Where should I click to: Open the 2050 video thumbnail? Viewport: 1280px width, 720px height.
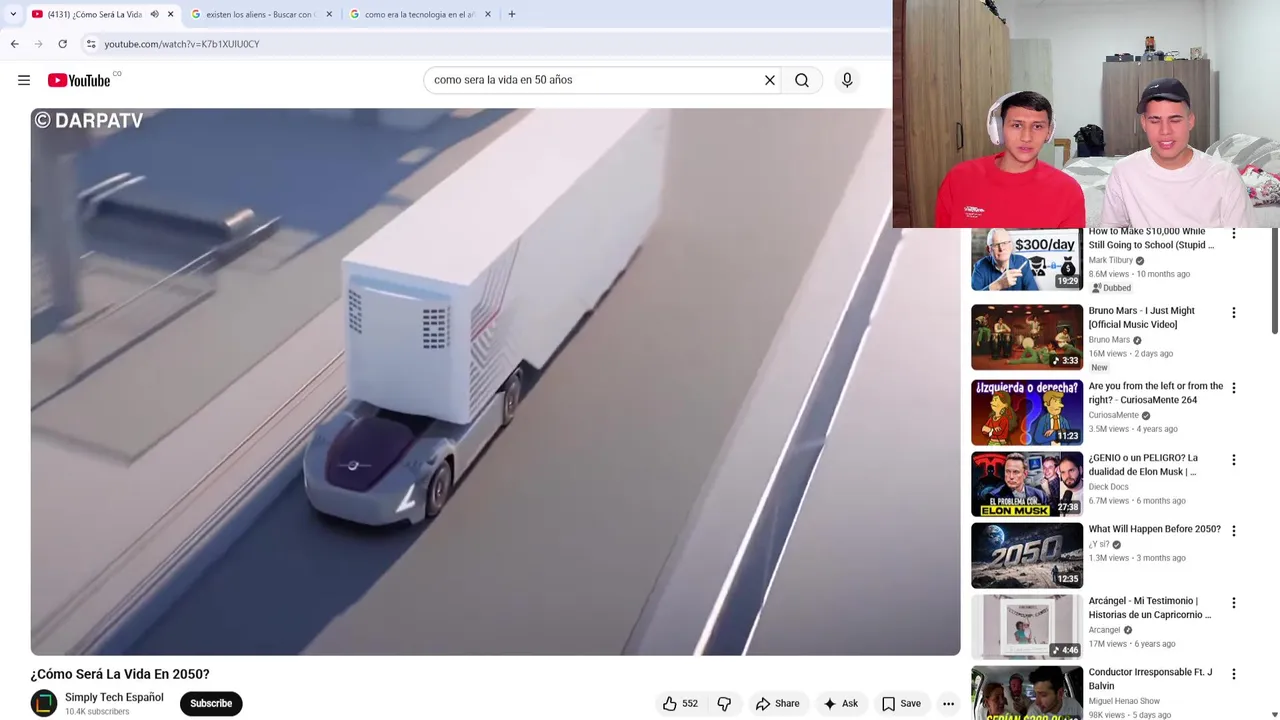(1027, 555)
